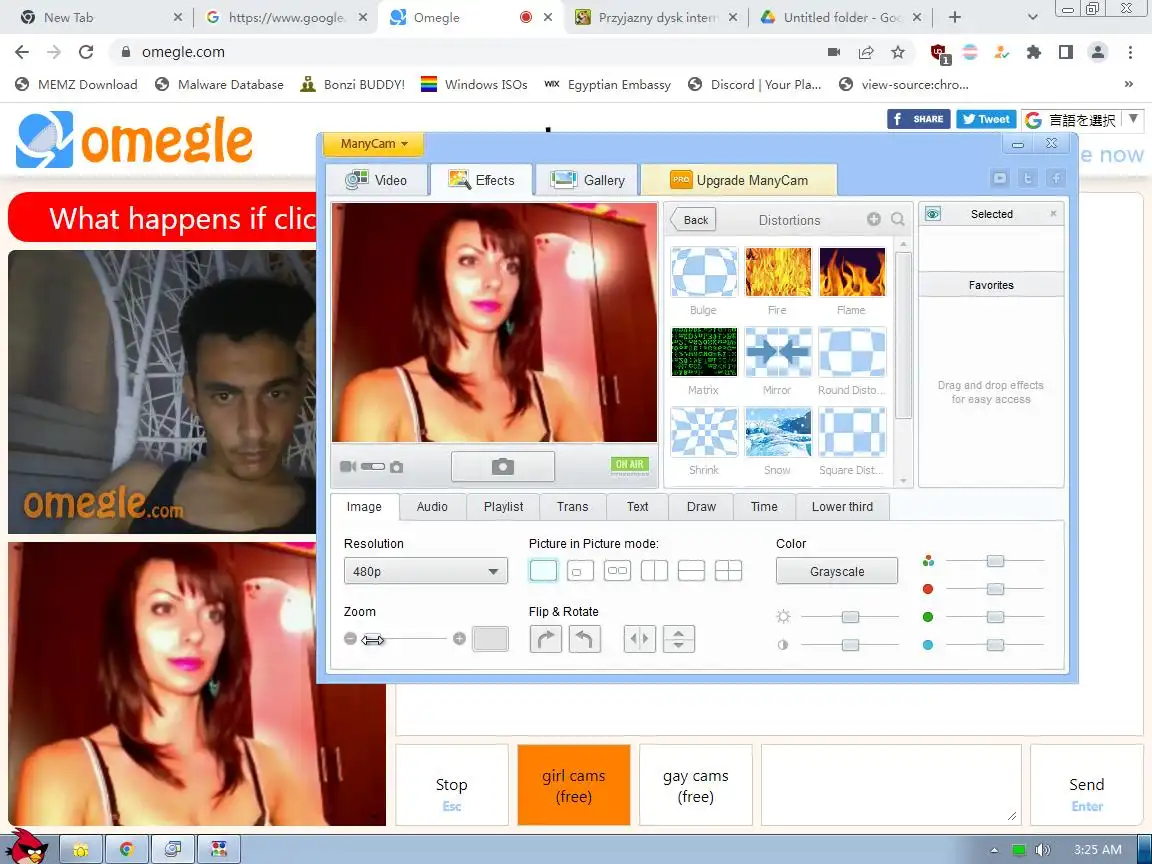Click the effects list scrollbar
This screenshot has height=864, width=1152.
click(903, 335)
